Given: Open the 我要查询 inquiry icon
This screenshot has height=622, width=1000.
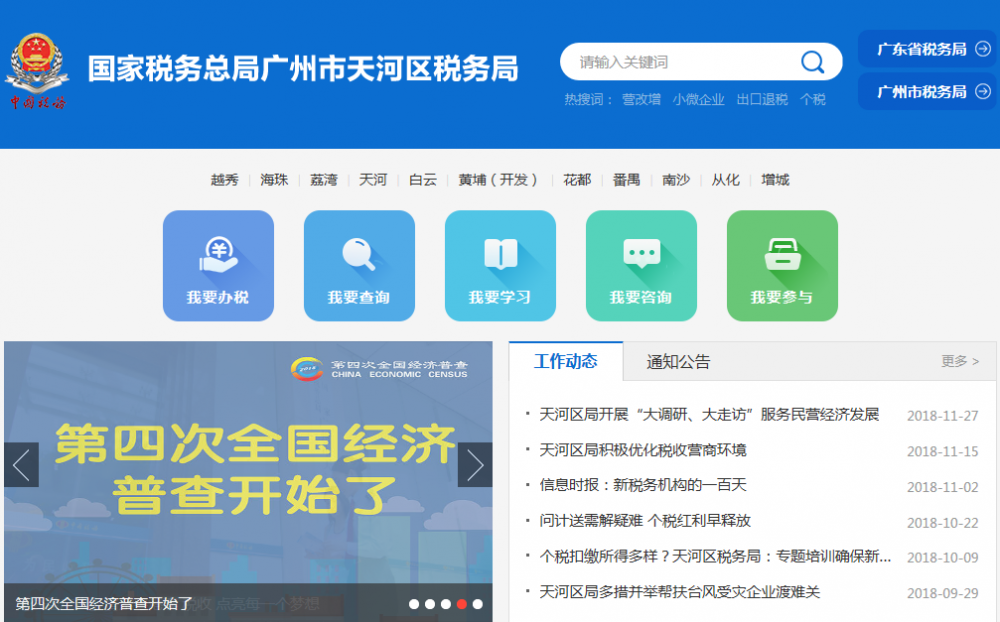Looking at the screenshot, I should 359,265.
